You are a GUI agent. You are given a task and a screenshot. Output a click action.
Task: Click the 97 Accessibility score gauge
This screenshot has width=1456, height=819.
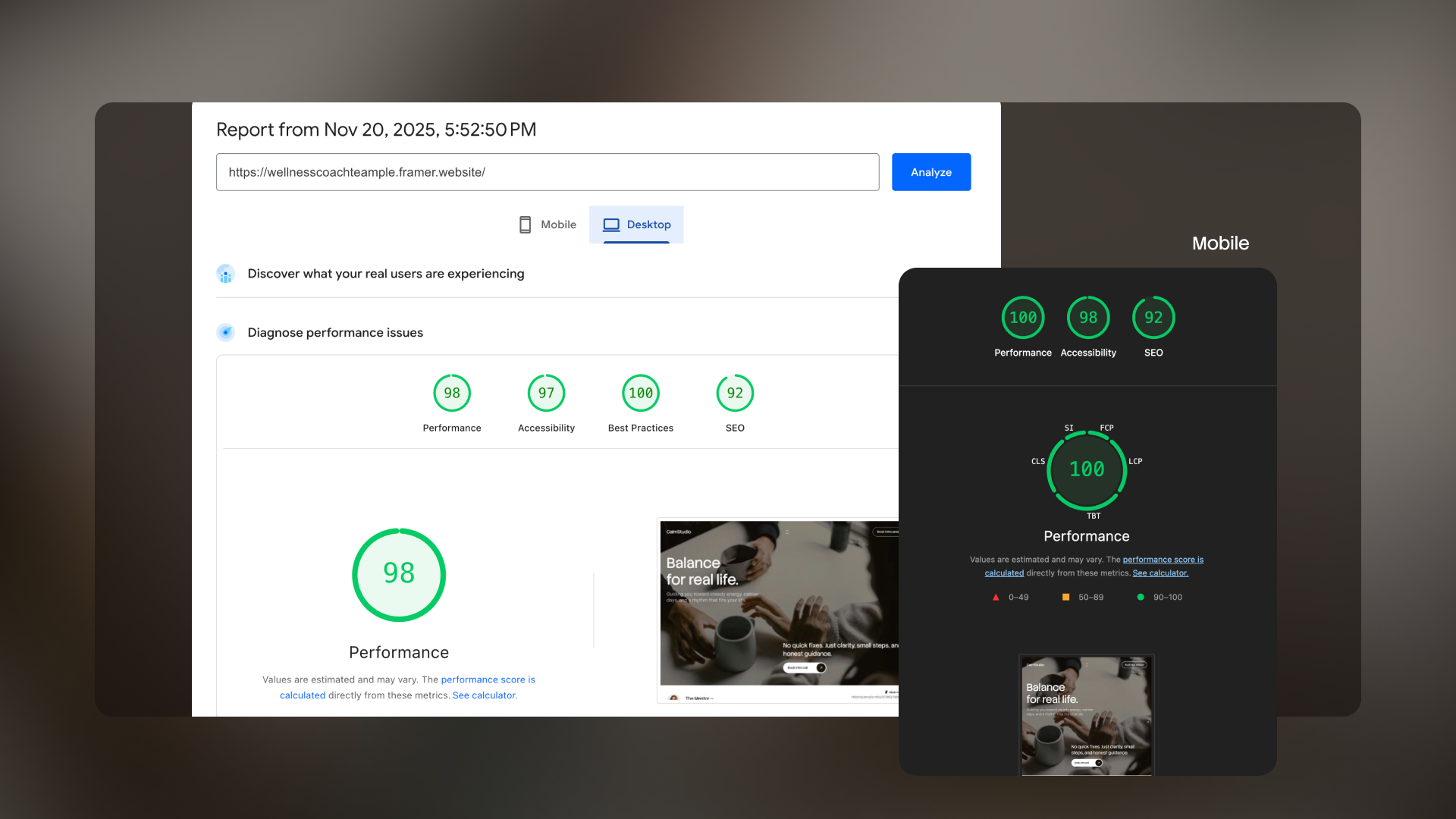546,393
